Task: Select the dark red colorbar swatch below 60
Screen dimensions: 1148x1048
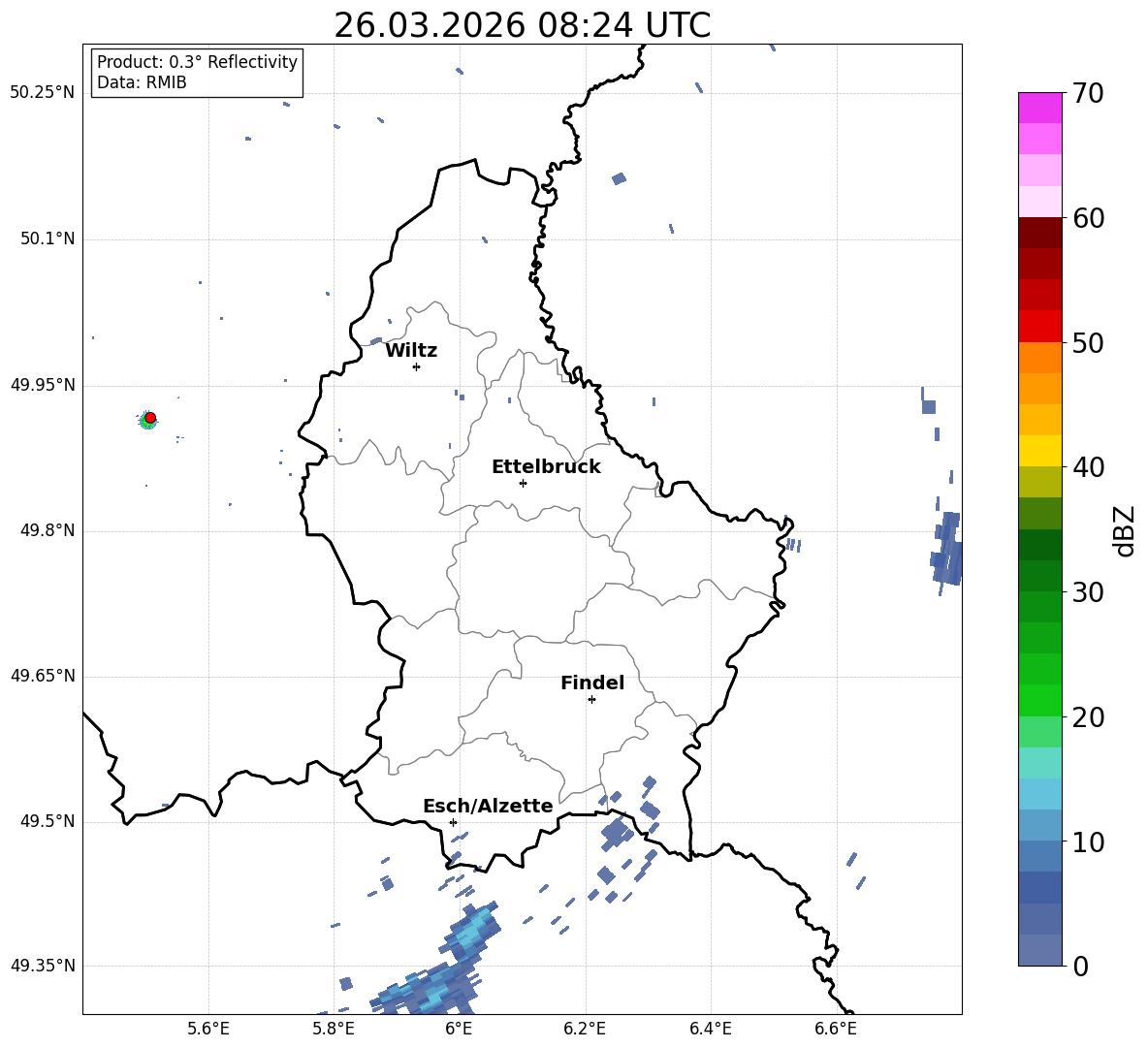Action: pos(1039,233)
